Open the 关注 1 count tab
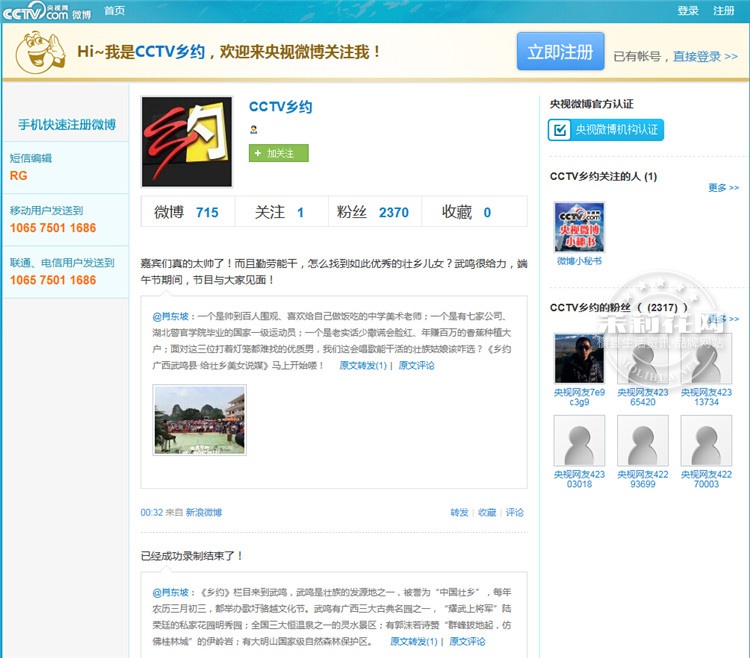This screenshot has width=750, height=658. point(281,212)
